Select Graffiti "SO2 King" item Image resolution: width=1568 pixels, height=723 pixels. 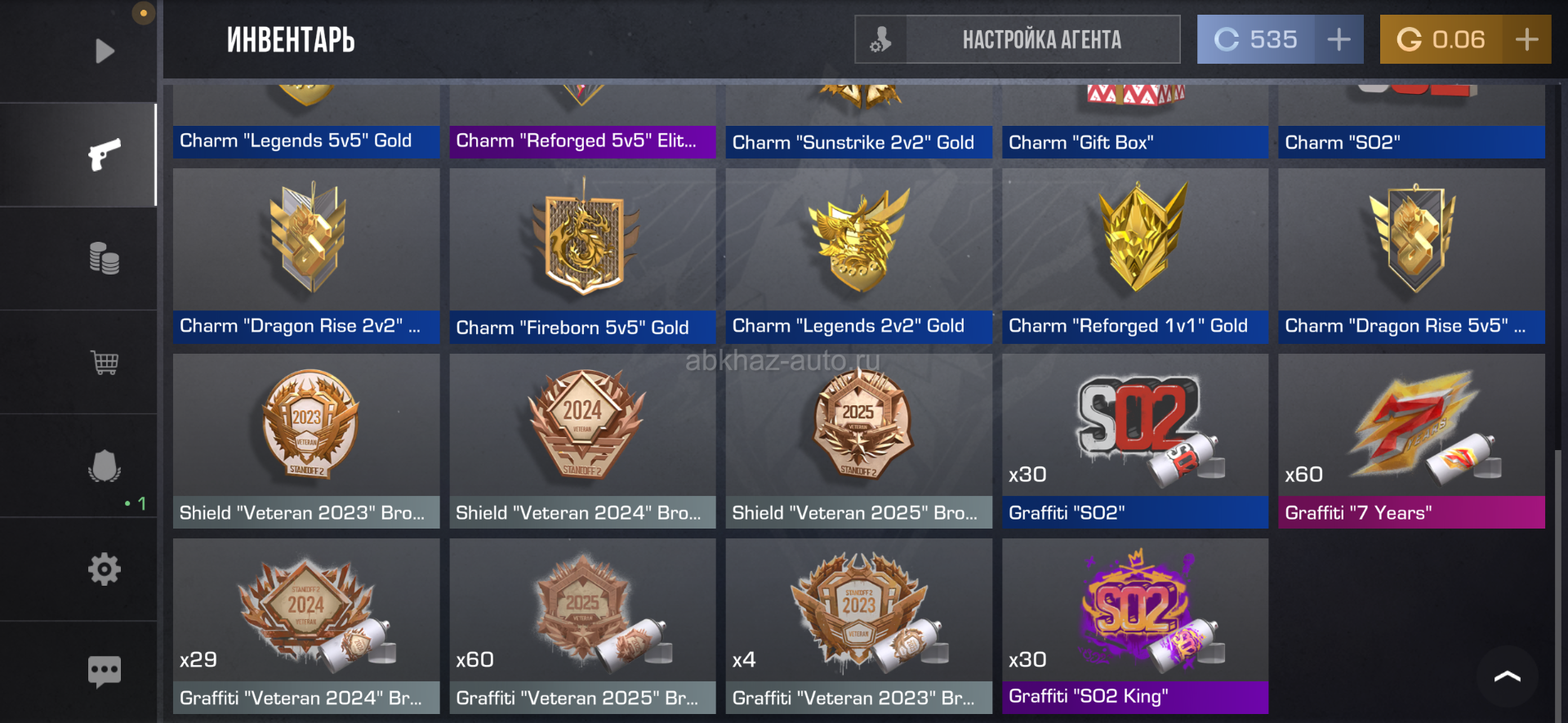[1135, 627]
